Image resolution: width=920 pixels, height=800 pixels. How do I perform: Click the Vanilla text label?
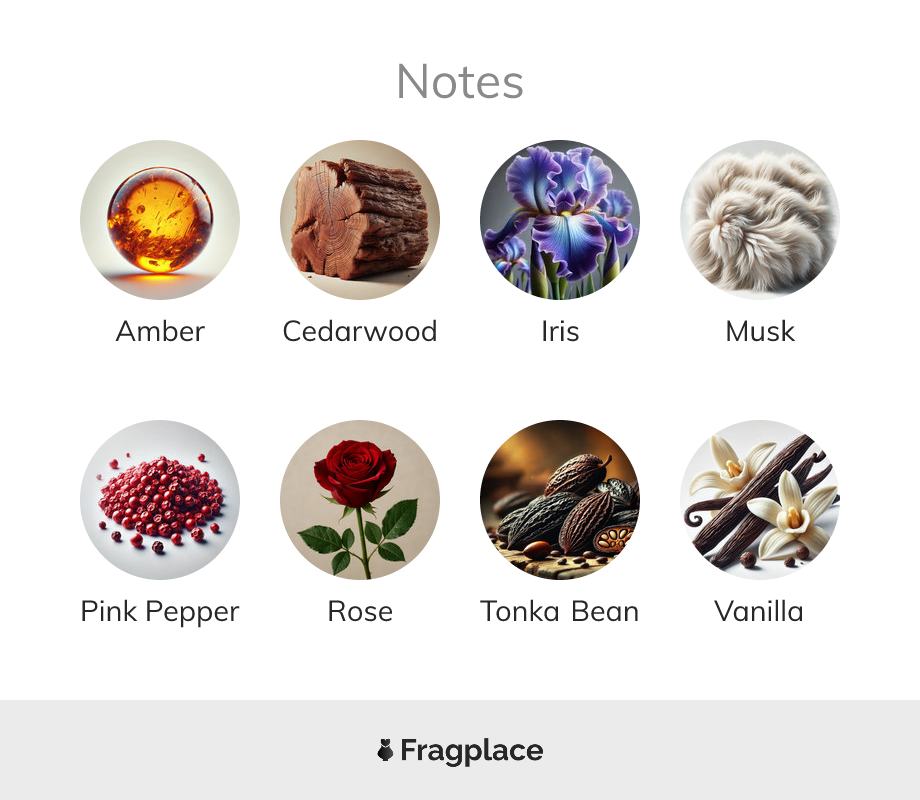pos(759,611)
